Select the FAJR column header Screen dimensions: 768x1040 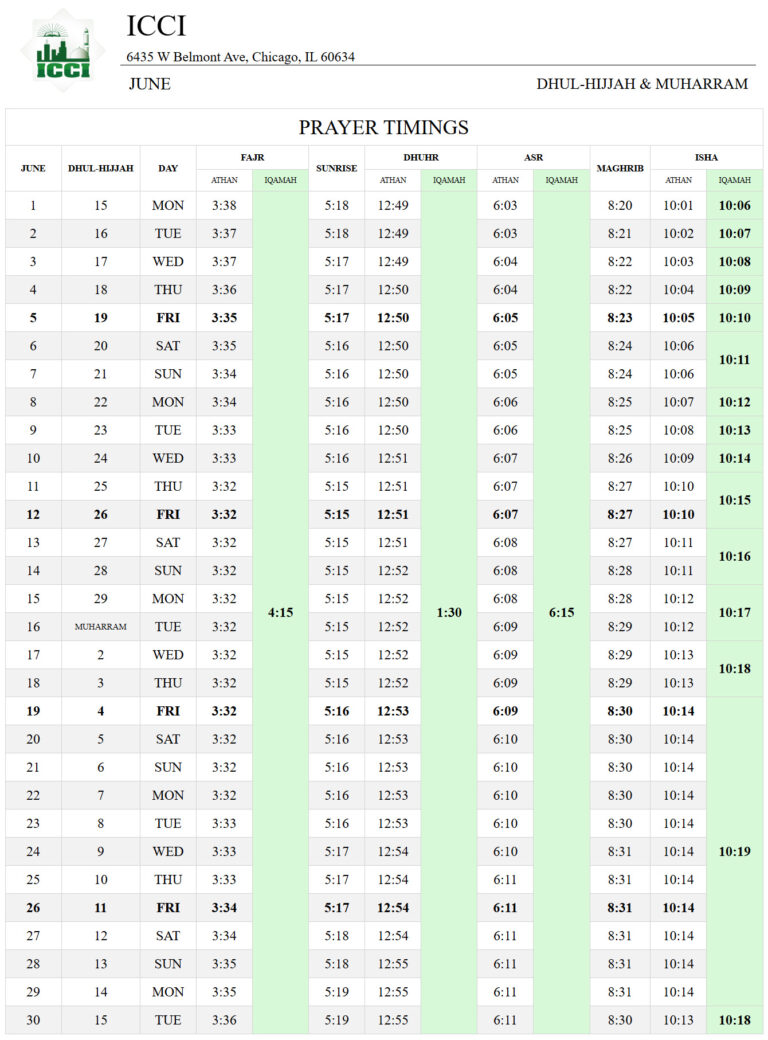(x=252, y=157)
